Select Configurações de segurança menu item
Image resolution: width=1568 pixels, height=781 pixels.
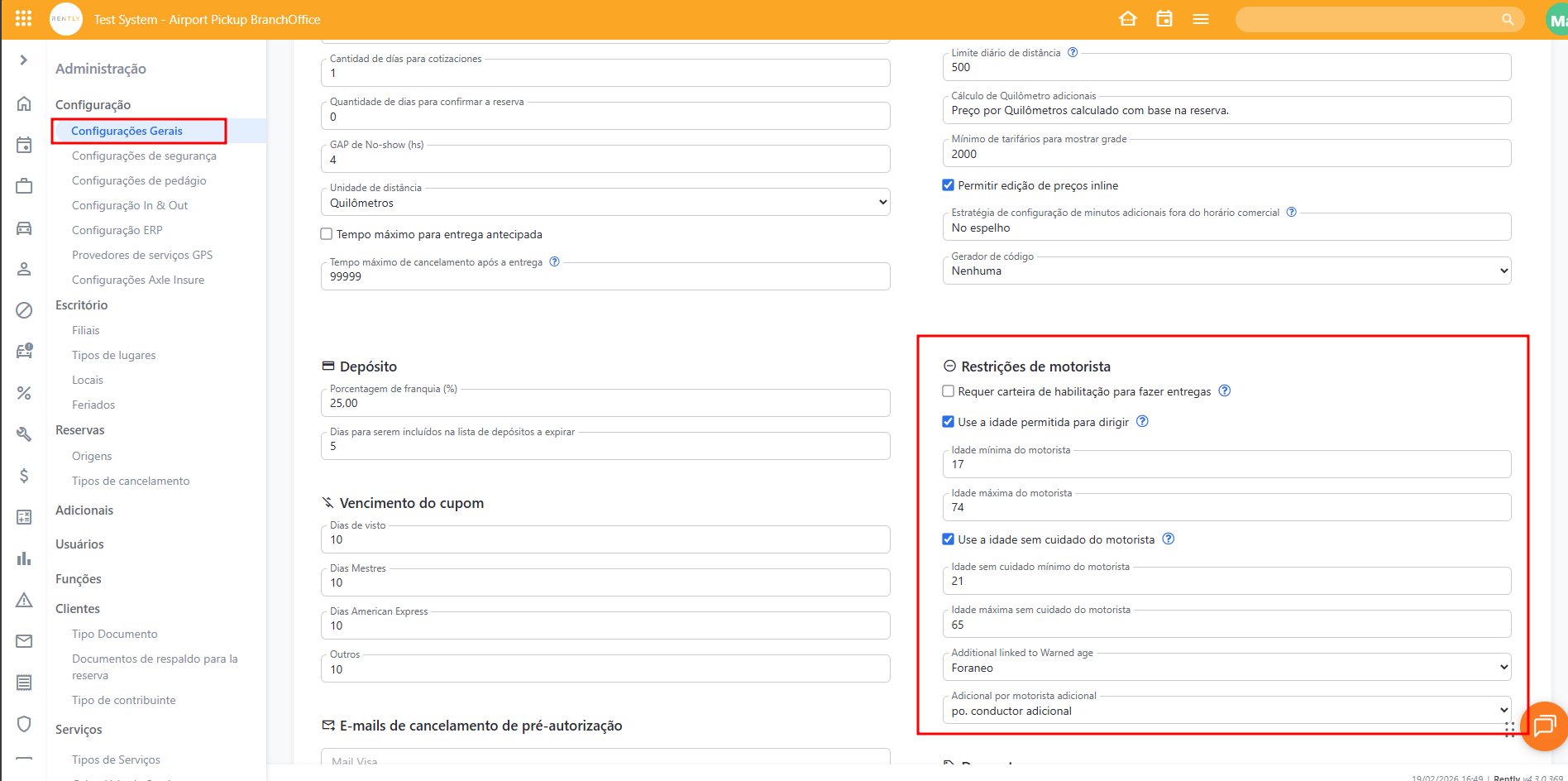click(144, 156)
